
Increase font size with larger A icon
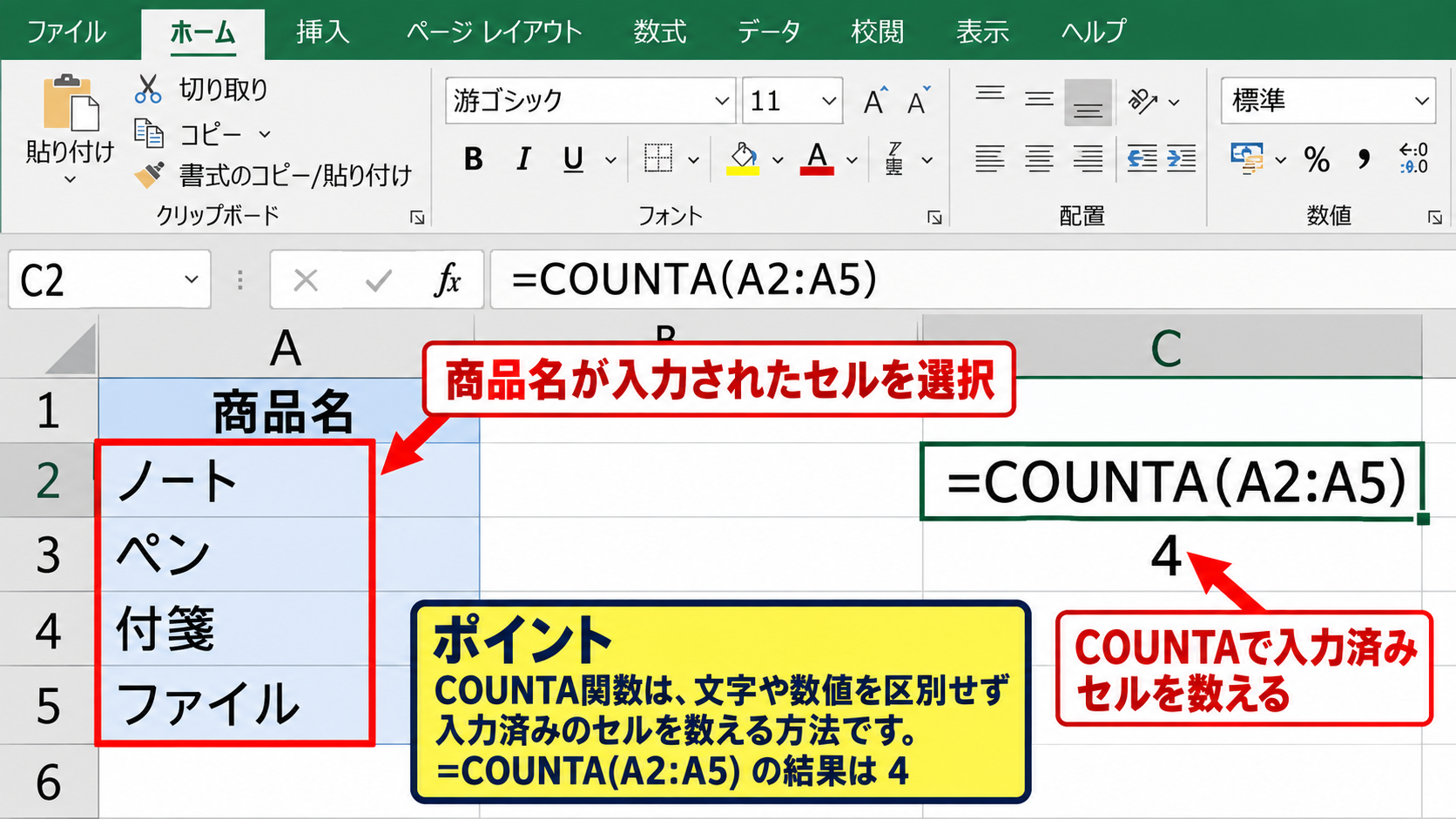(x=875, y=101)
